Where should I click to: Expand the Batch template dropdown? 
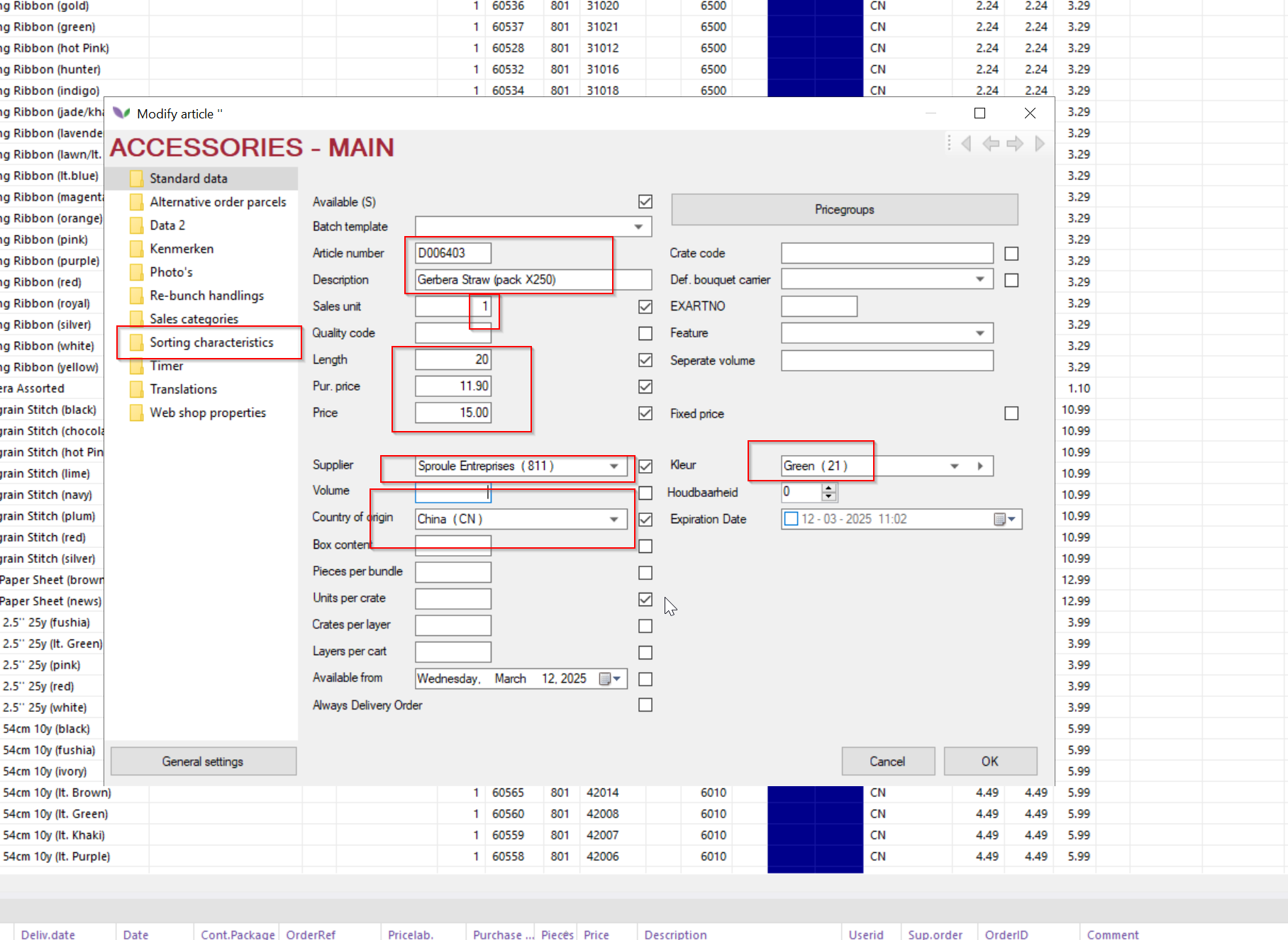[x=638, y=227]
